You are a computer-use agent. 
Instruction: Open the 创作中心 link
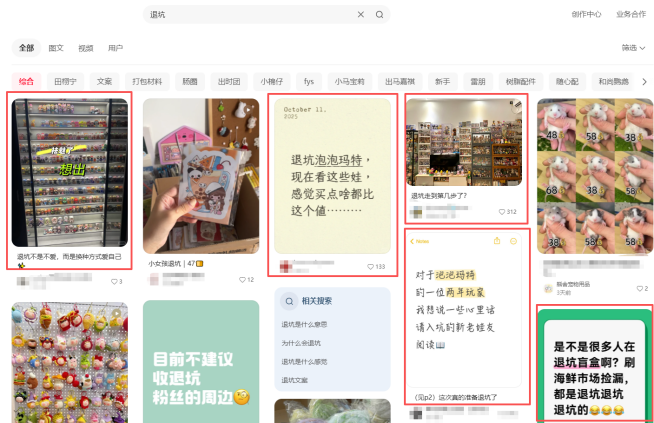pos(586,15)
